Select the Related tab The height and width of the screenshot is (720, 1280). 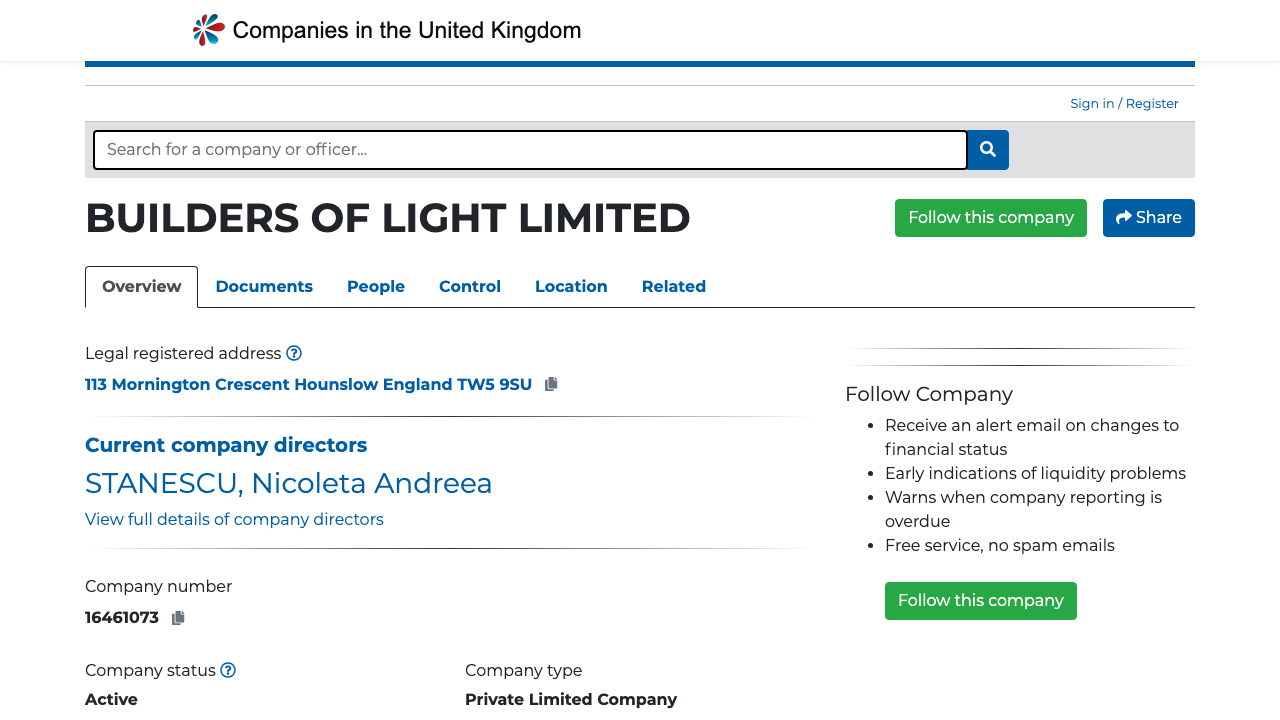coord(674,287)
